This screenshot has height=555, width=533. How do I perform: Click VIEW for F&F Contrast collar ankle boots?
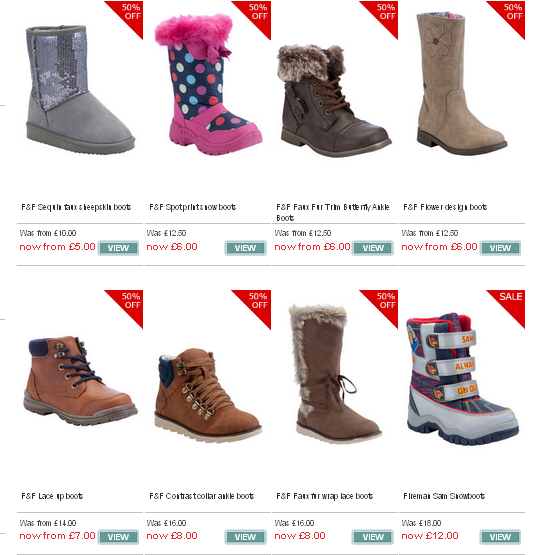coord(245,537)
